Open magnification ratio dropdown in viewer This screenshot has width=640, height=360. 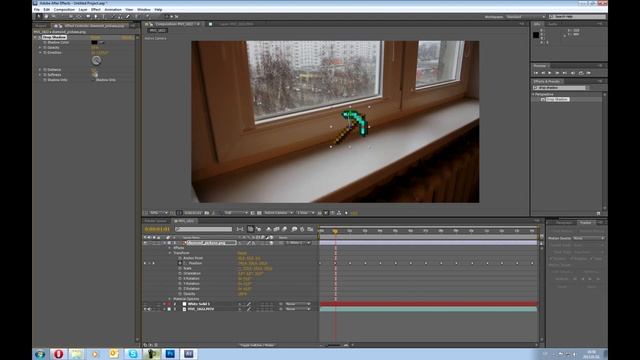159,213
